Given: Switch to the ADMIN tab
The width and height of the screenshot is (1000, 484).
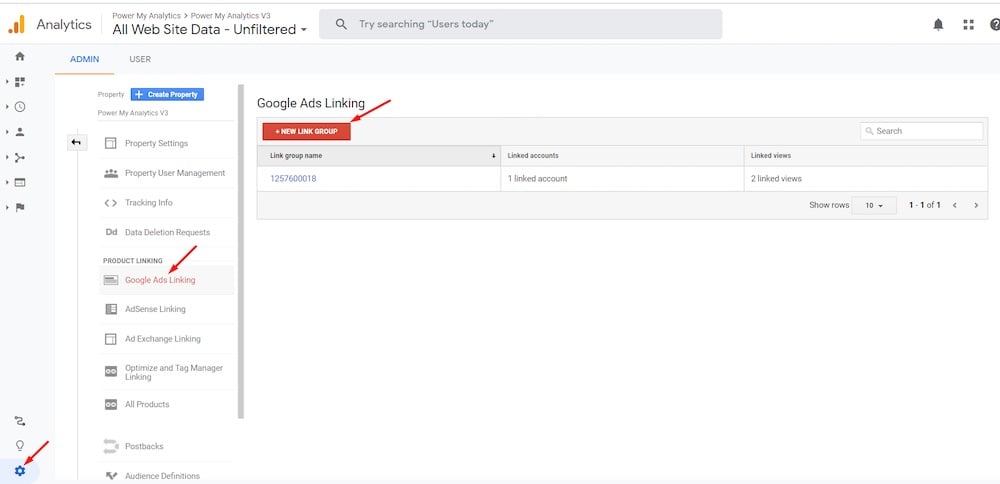Looking at the screenshot, I should pyautogui.click(x=85, y=59).
